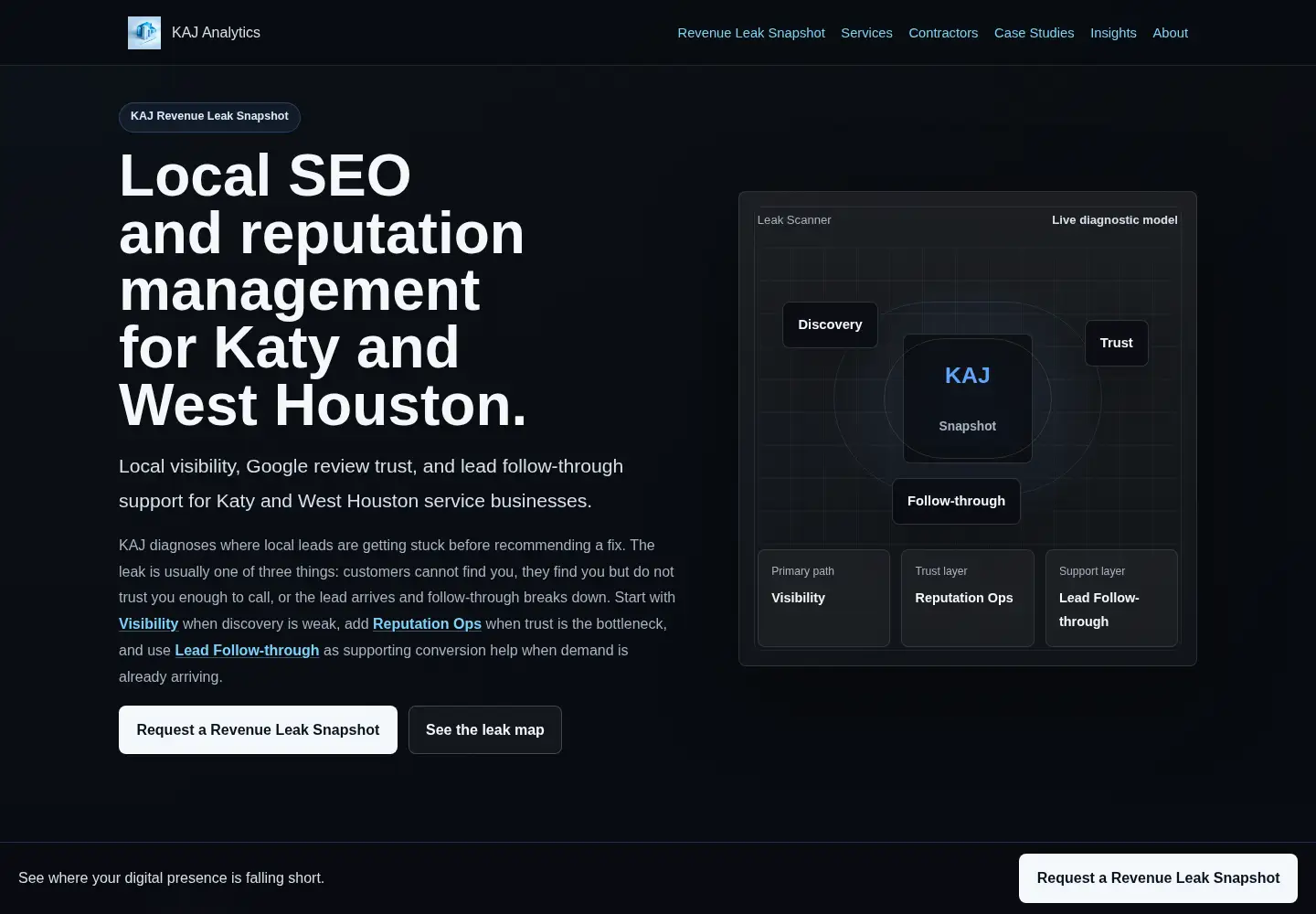Click the See the leak map button

click(x=485, y=729)
